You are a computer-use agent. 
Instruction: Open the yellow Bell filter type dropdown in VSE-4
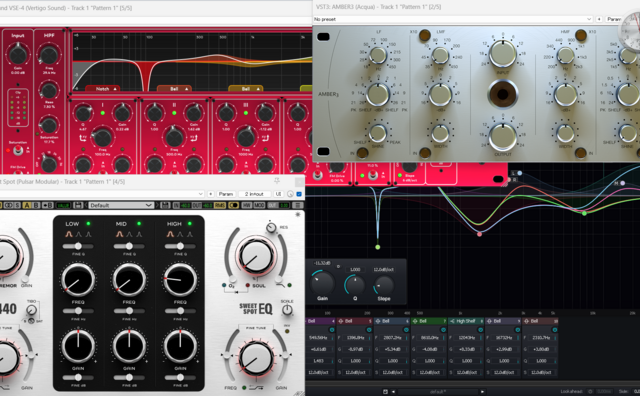(246, 89)
